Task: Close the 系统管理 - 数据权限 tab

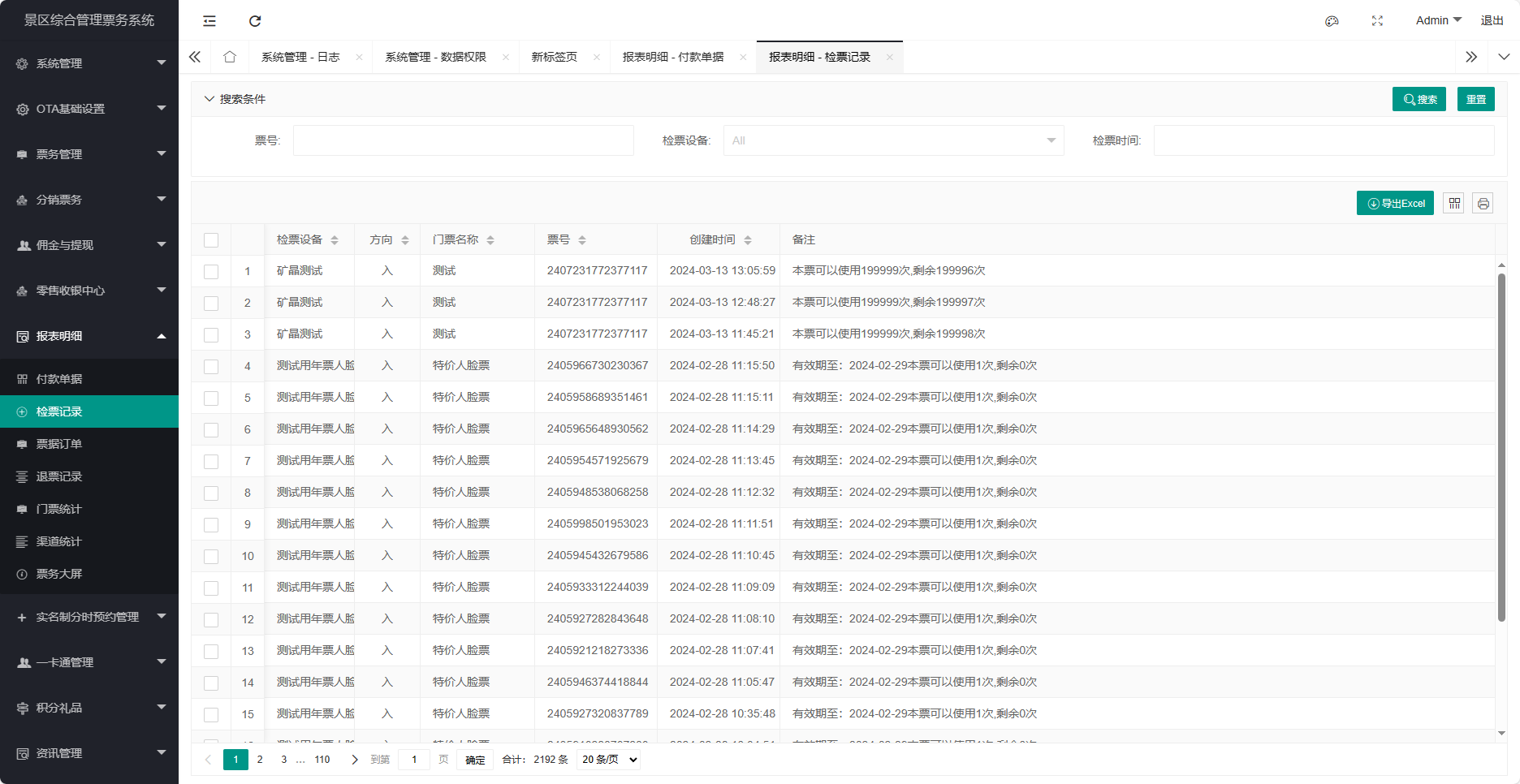Action: click(x=506, y=58)
